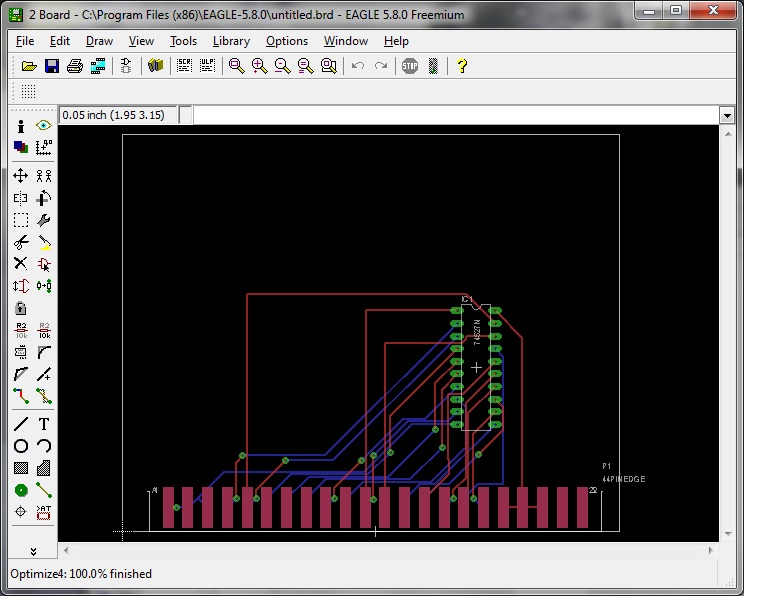Click the command line input field
The image size is (768, 614).
coord(456,116)
